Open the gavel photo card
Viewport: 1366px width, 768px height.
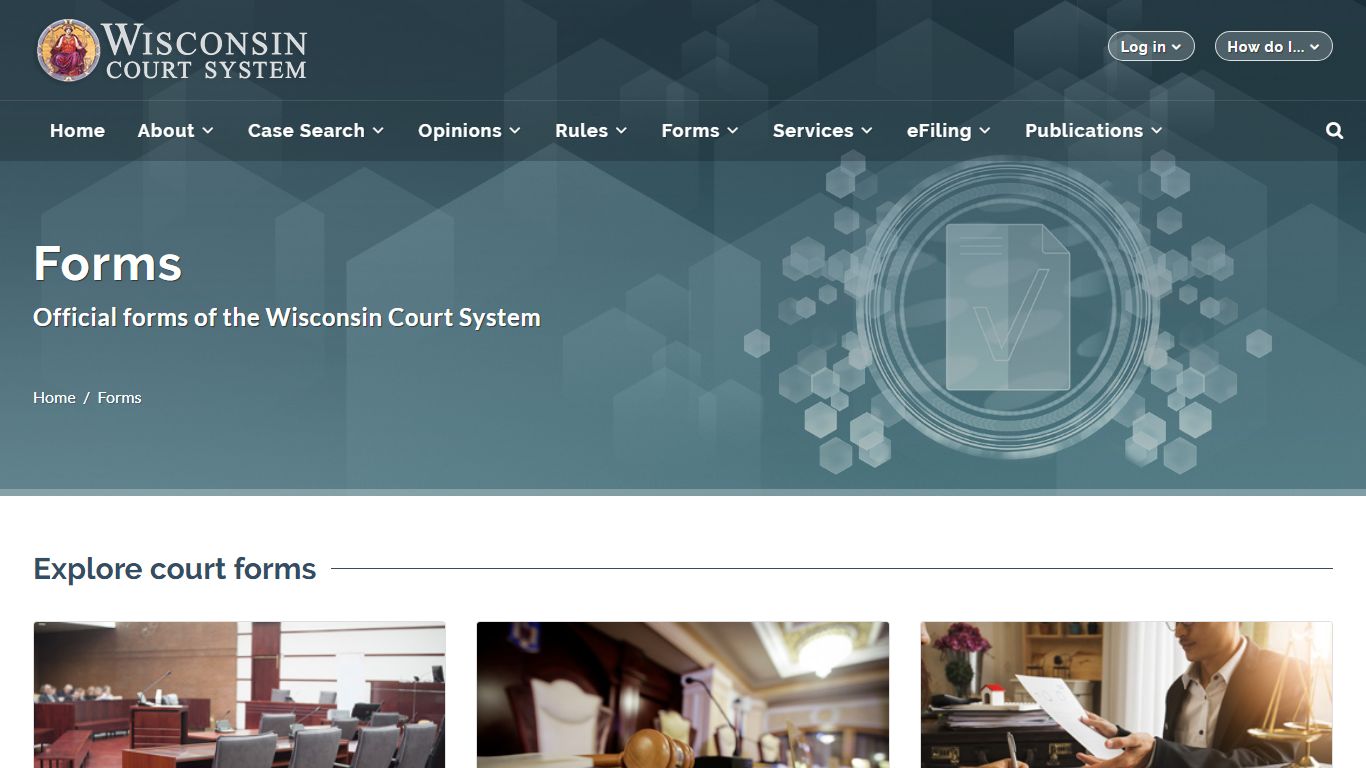pyautogui.click(x=682, y=695)
